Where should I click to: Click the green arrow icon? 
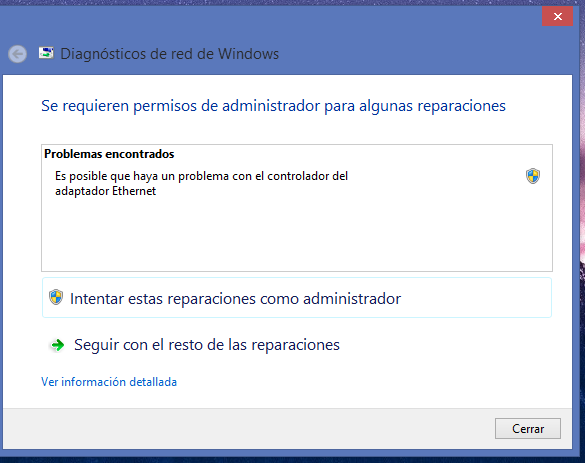[57, 345]
